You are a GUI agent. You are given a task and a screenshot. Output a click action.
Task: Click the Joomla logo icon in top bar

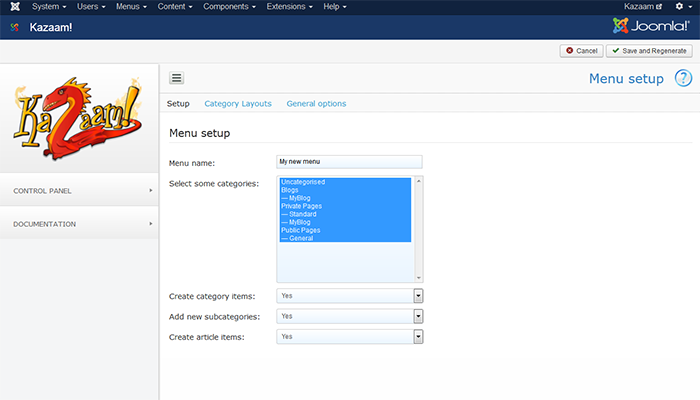pos(15,6)
